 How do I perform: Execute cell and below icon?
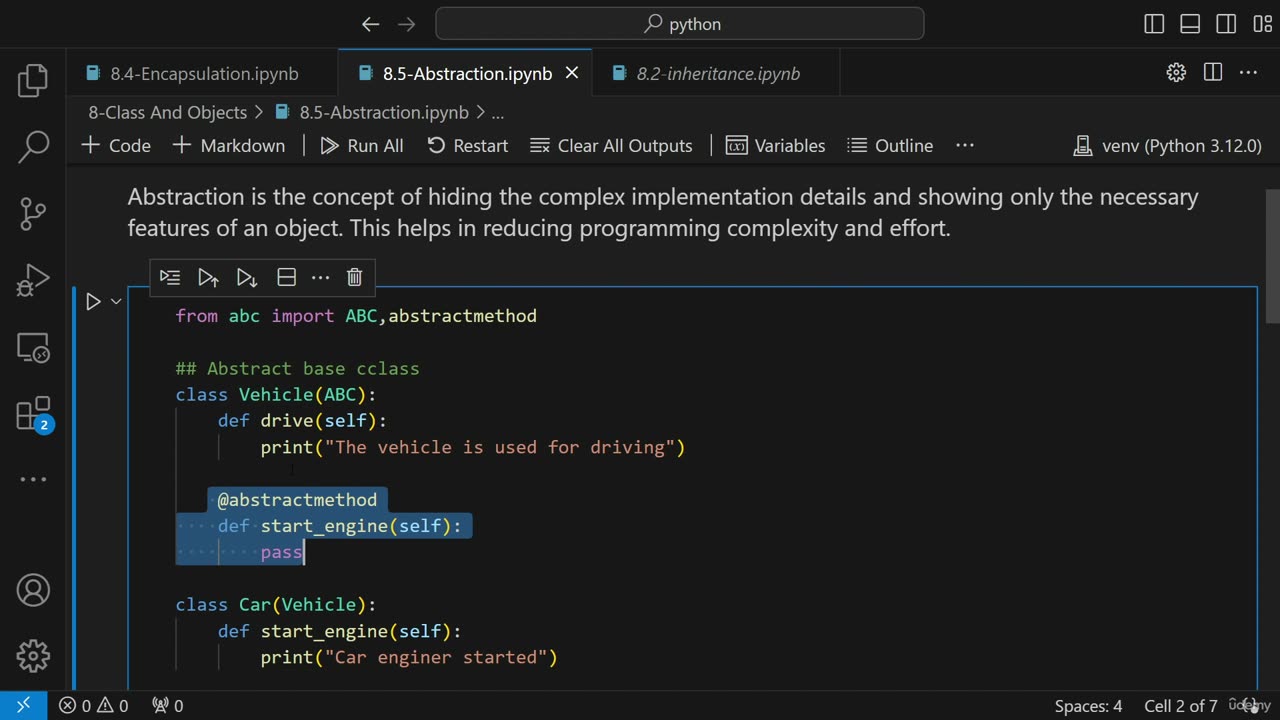246,277
